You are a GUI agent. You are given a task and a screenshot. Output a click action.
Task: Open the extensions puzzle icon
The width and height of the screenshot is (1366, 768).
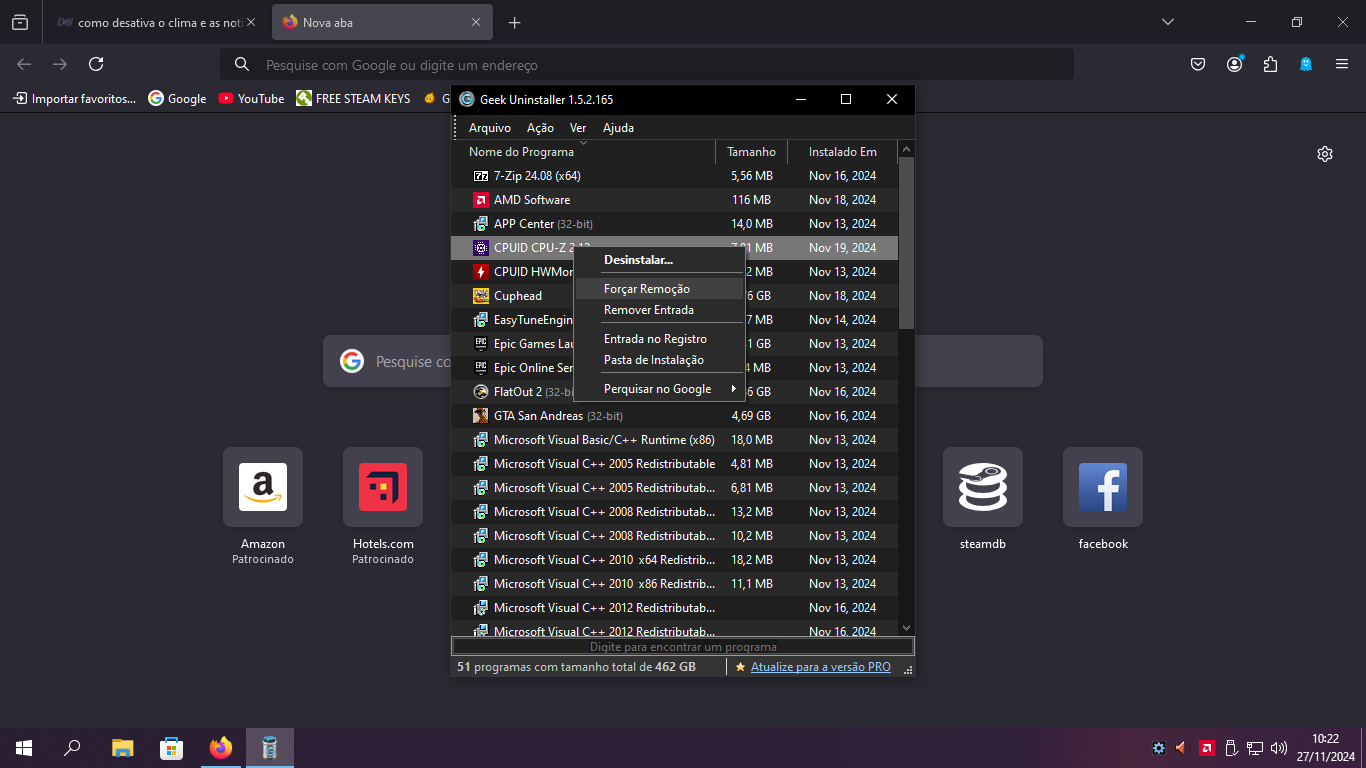click(1270, 64)
